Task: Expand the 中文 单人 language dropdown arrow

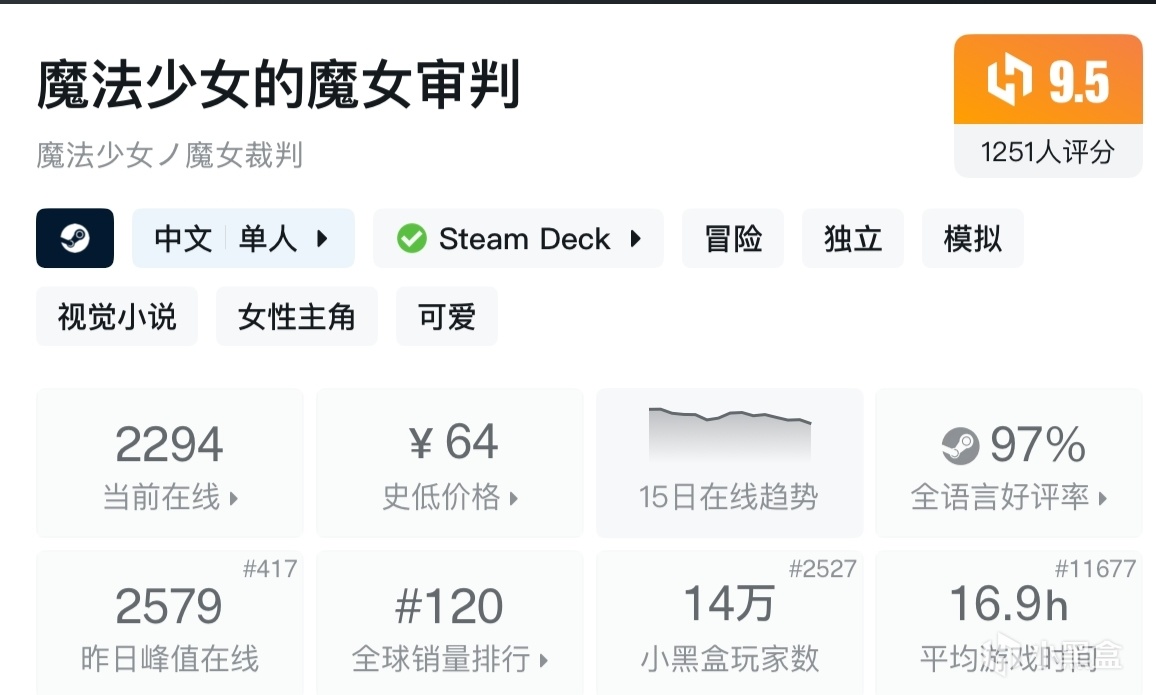Action: tap(322, 239)
